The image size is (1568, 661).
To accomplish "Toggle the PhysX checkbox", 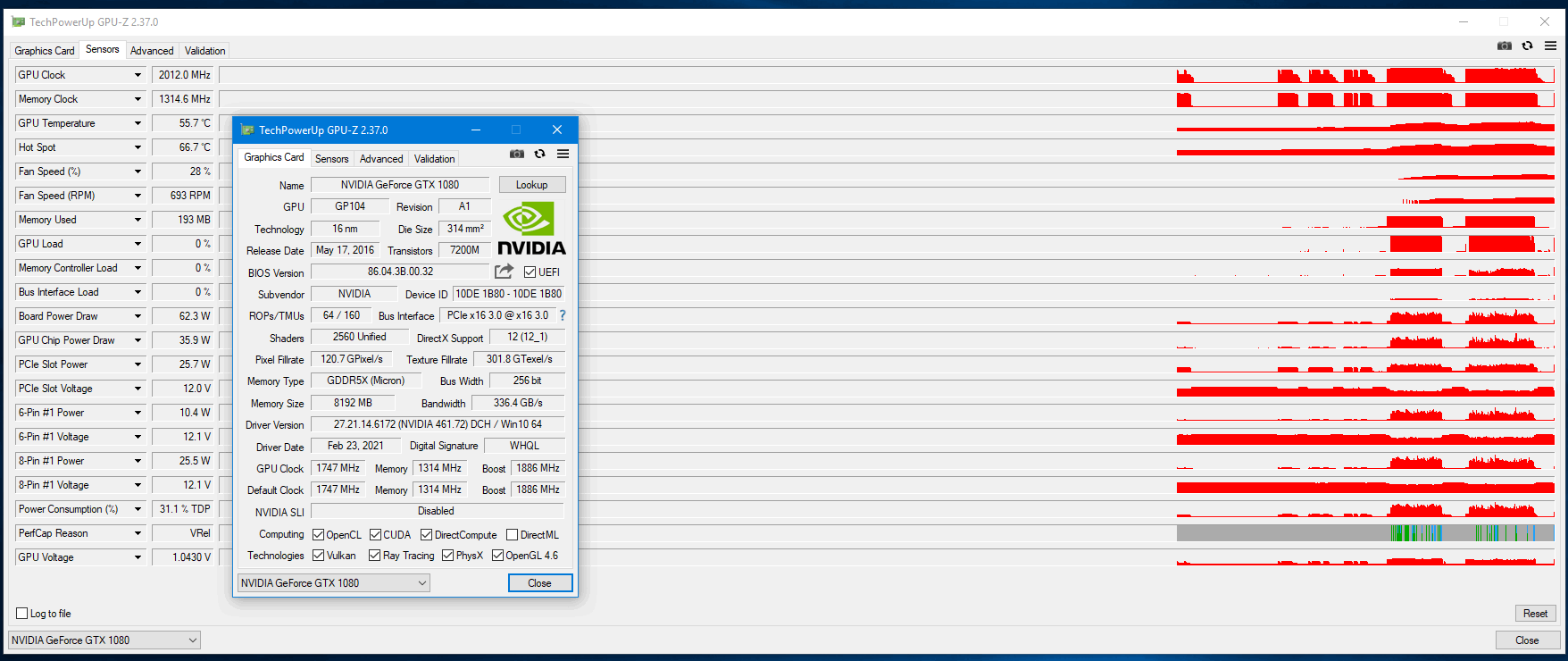I will (x=448, y=556).
